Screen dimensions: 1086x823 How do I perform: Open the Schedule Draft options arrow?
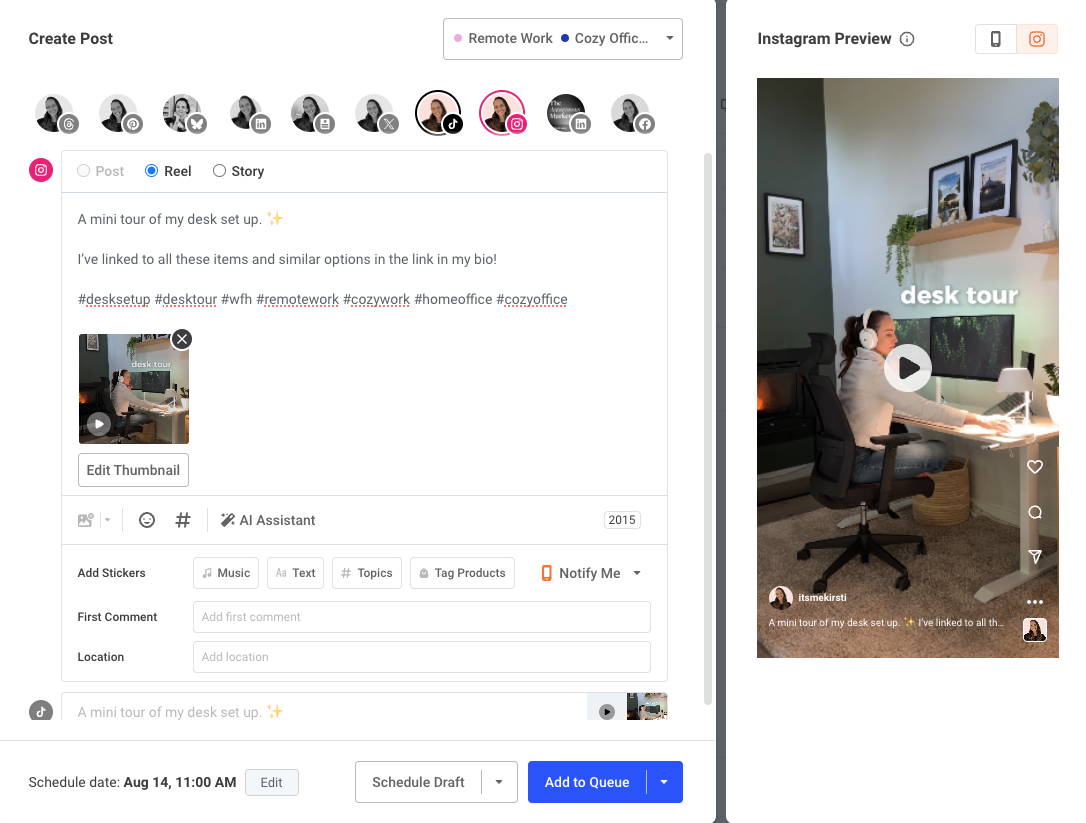click(499, 782)
